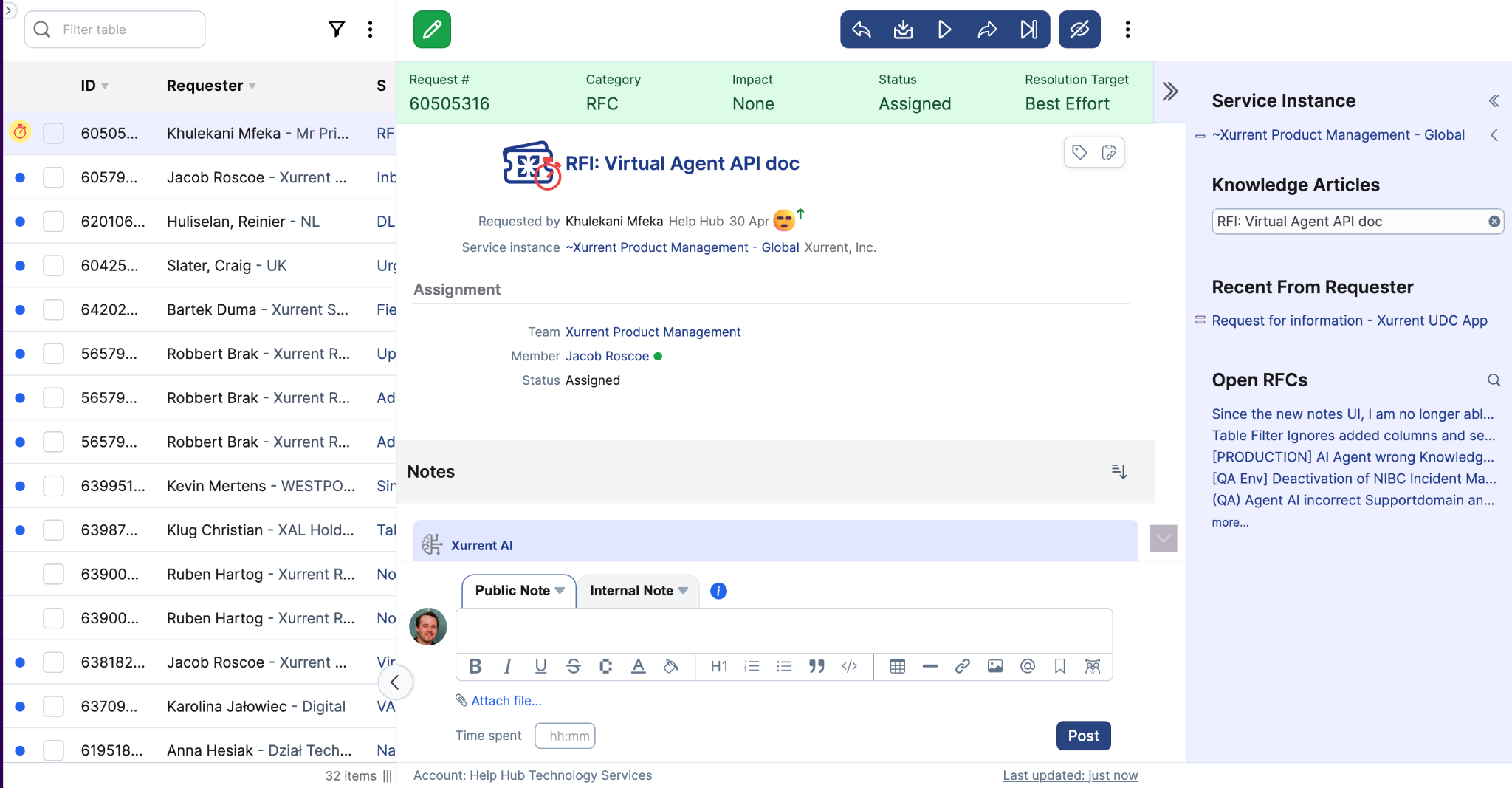Sort by ID column dropdown arrow
Image resolution: width=1512 pixels, height=788 pixels.
point(105,86)
